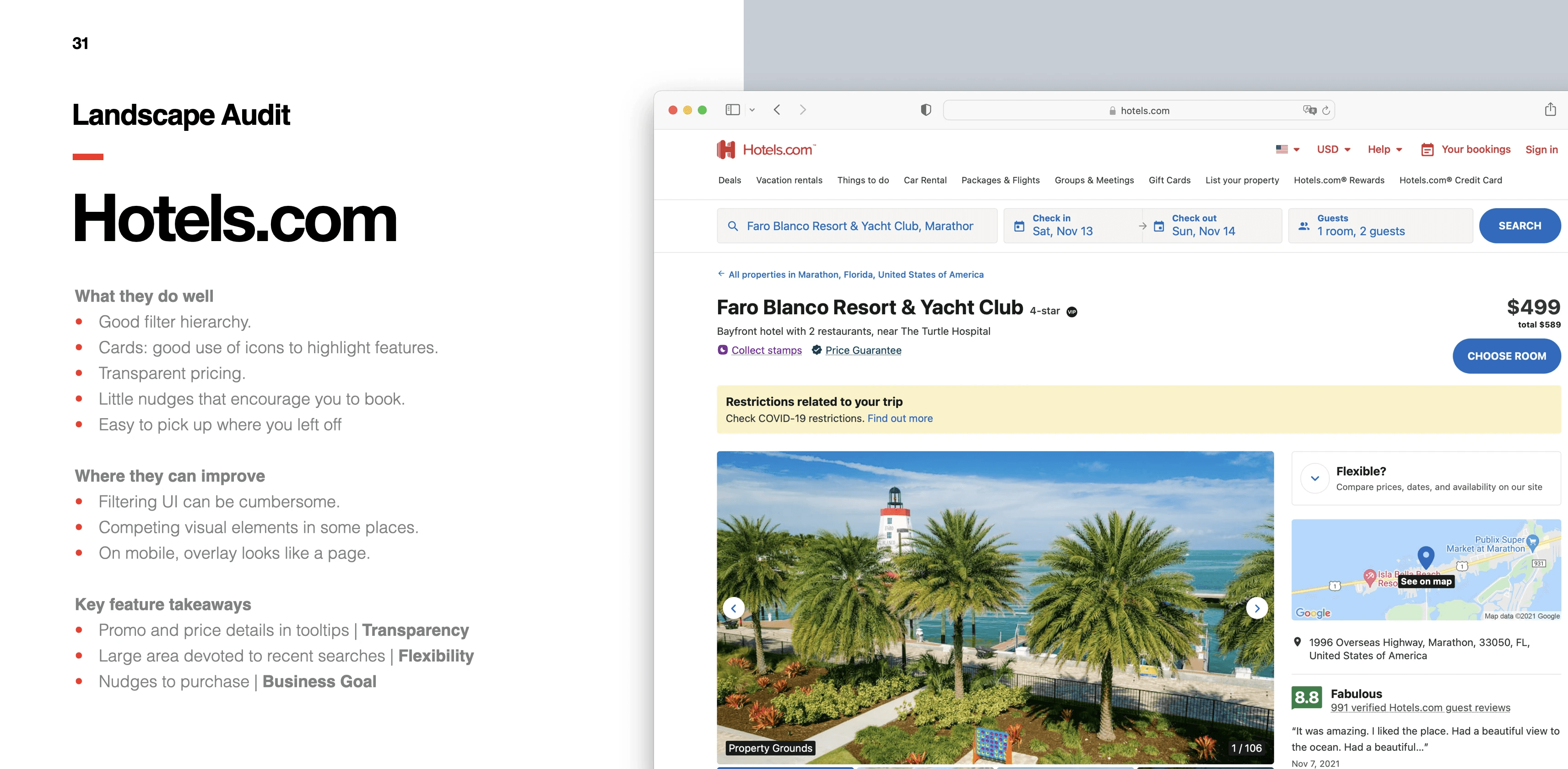Open Packages & Flights in navigation
This screenshot has height=769, width=1568.
tap(1000, 180)
